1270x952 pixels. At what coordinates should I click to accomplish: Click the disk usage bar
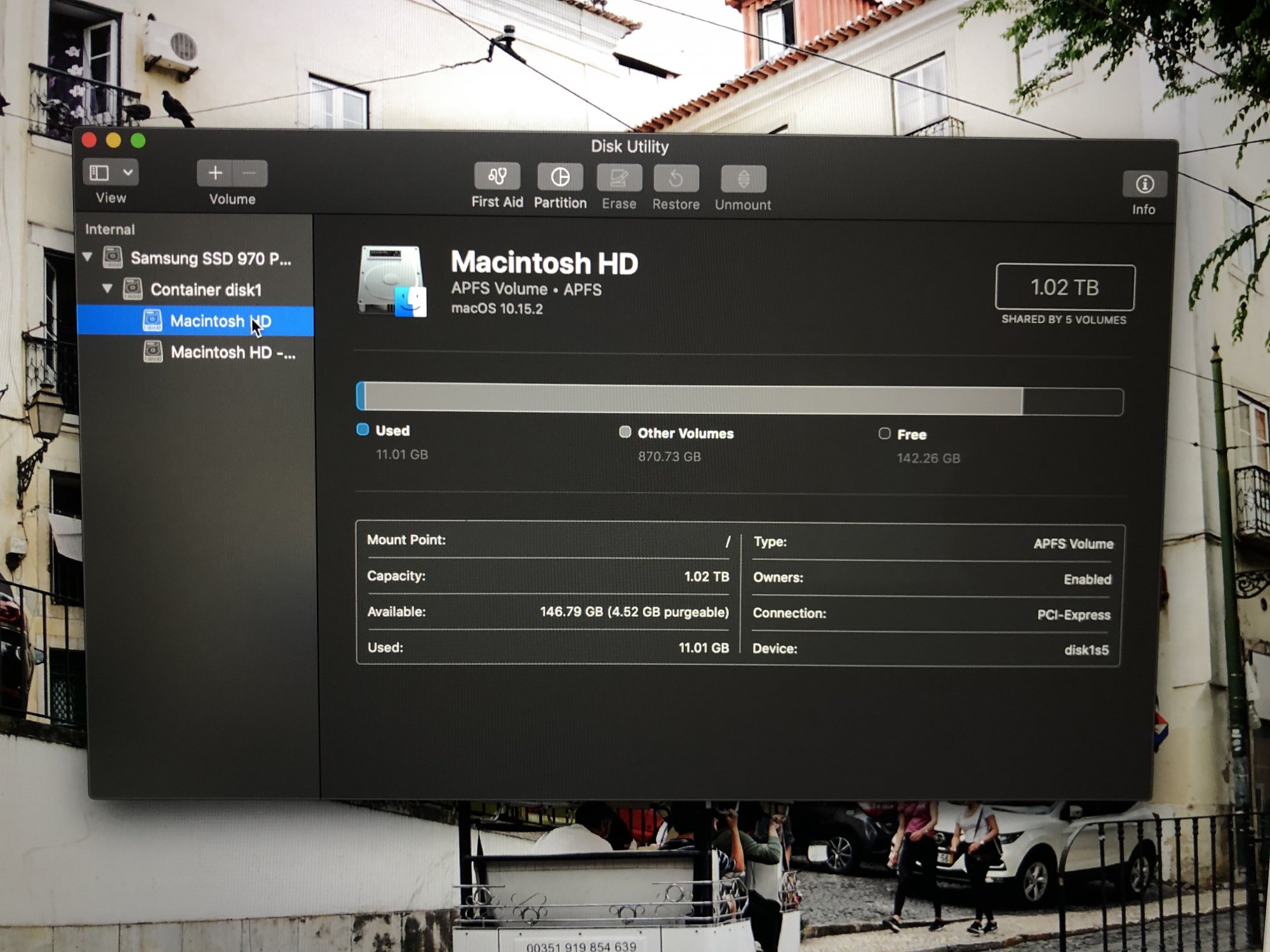pyautogui.click(x=739, y=400)
